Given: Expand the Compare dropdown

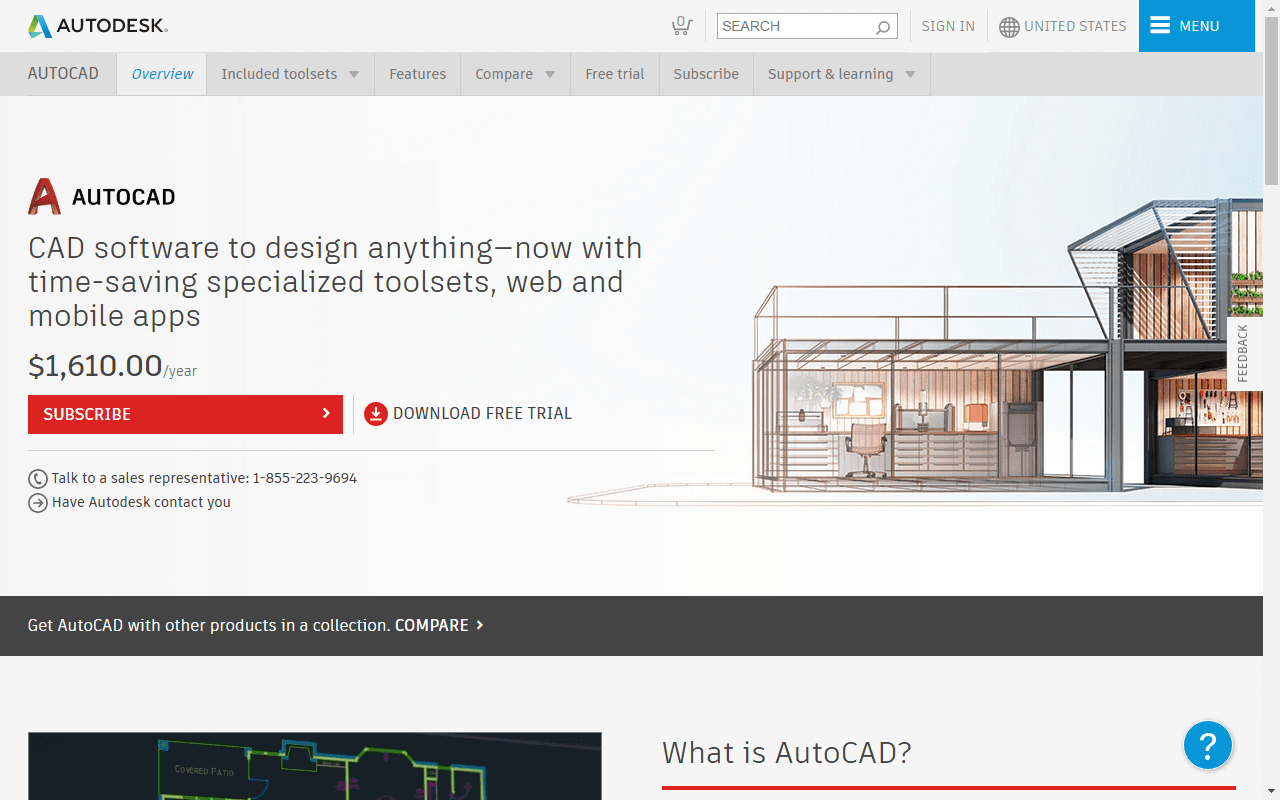Looking at the screenshot, I should click(515, 74).
